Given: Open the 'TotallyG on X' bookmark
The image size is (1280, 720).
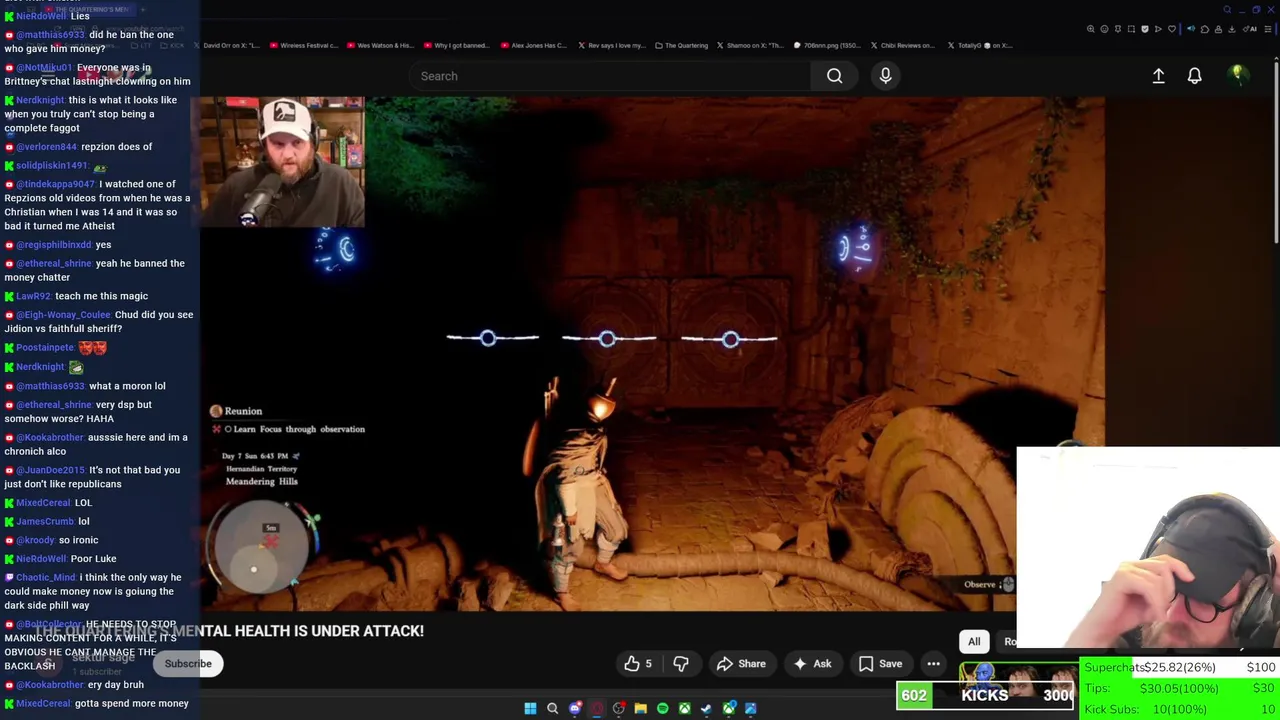Looking at the screenshot, I should coord(980,45).
